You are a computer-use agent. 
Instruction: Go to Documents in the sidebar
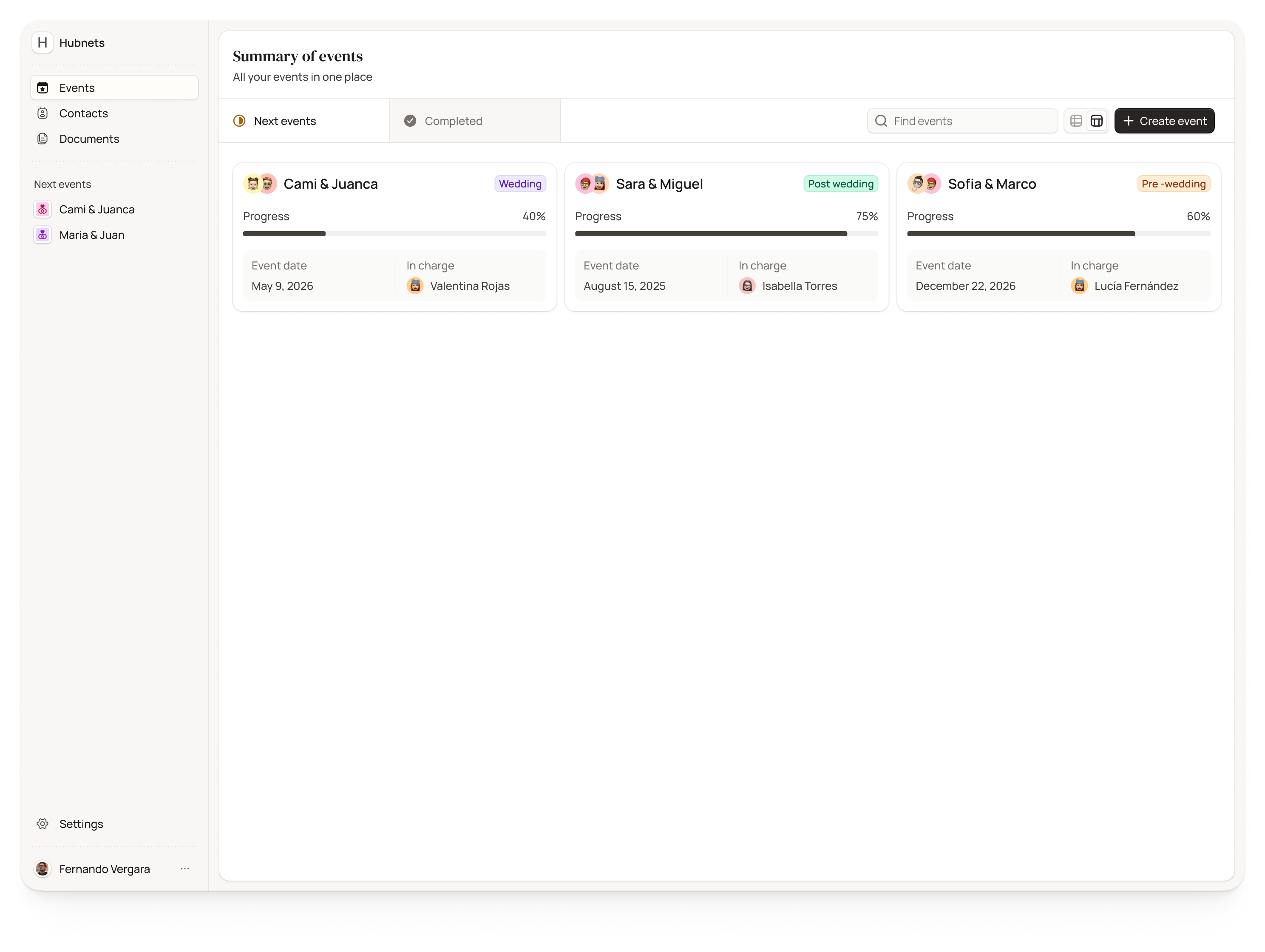coord(114,139)
